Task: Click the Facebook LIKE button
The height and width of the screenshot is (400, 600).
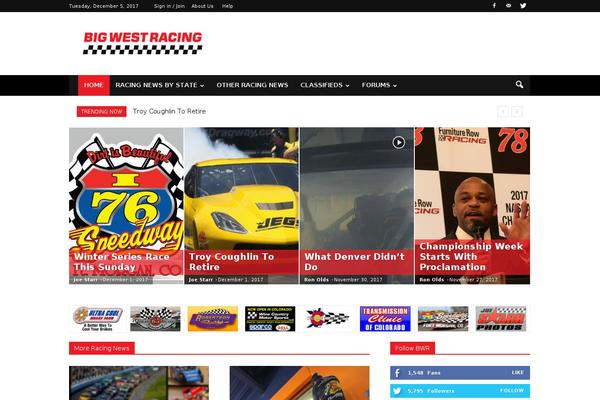Action: click(x=517, y=372)
